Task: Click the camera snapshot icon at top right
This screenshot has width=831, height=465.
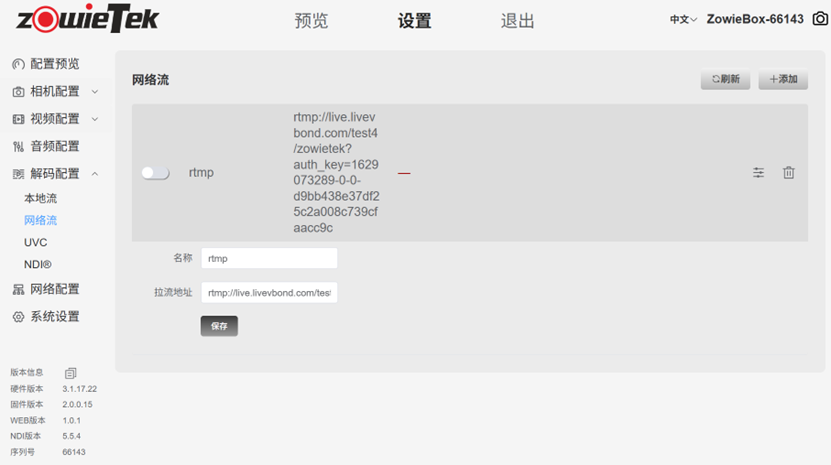Action: coord(819,19)
